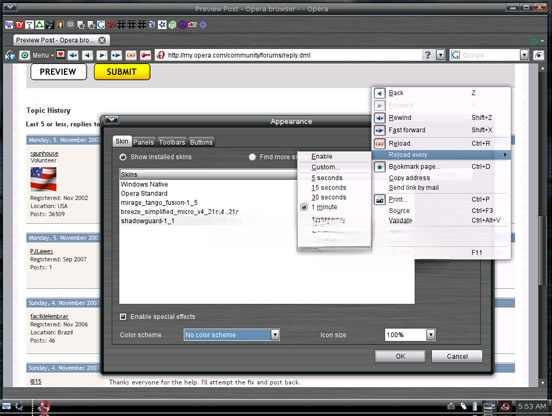
Task: Click the PREVIEW button
Action: [x=58, y=71]
